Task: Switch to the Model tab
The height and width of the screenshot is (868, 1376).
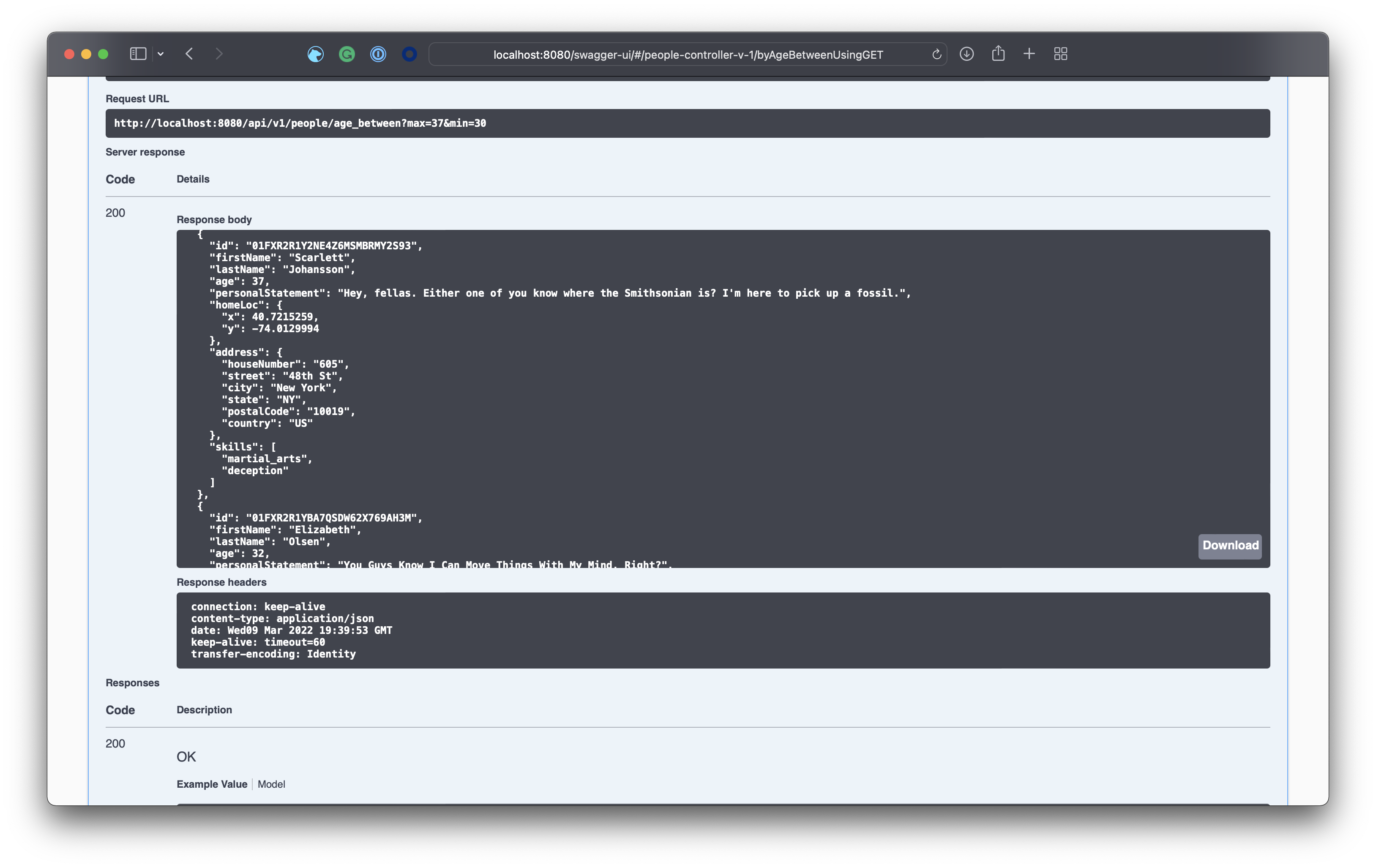Action: [271, 784]
